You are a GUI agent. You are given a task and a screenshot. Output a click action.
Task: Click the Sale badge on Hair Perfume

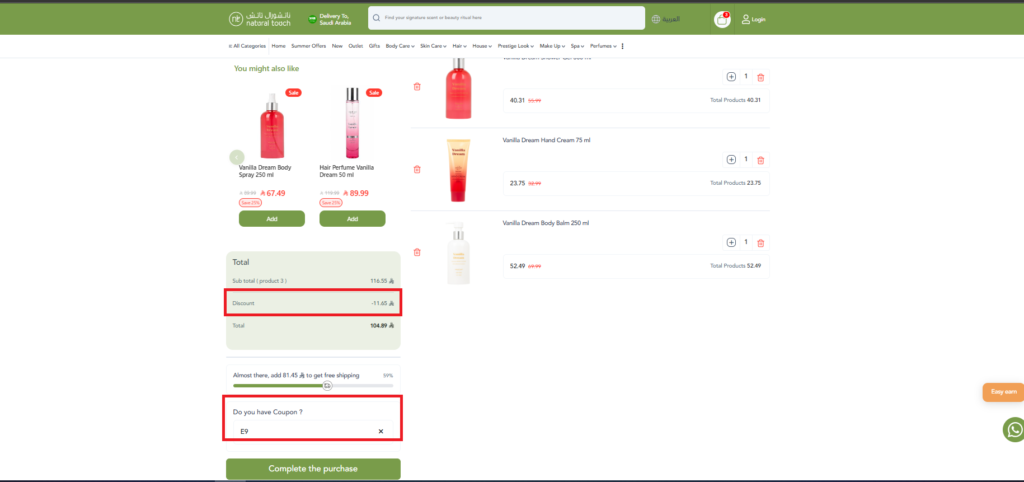pyautogui.click(x=374, y=93)
